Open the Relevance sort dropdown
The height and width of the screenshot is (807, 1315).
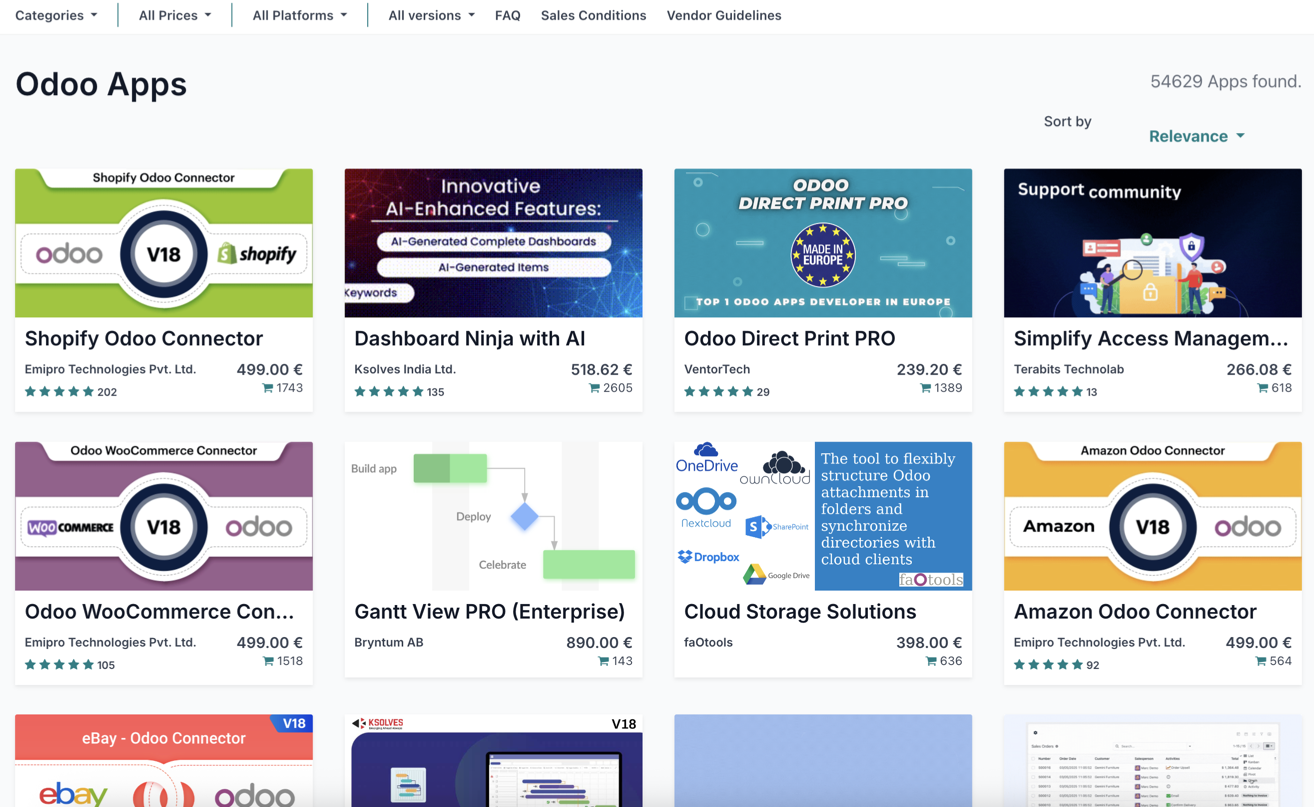pos(1197,136)
